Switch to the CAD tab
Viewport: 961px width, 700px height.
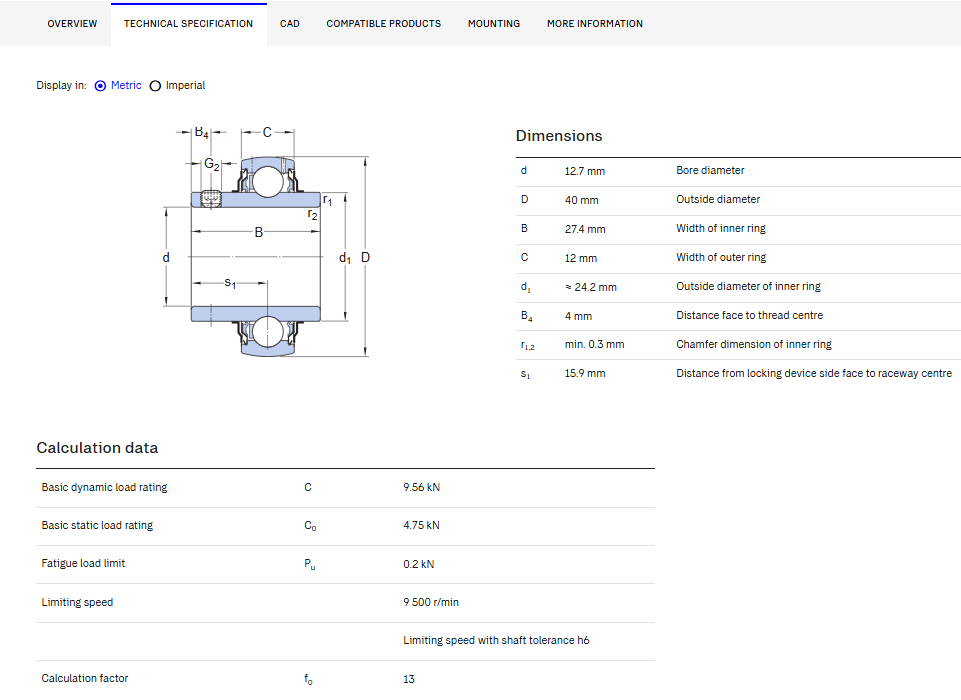(x=290, y=24)
